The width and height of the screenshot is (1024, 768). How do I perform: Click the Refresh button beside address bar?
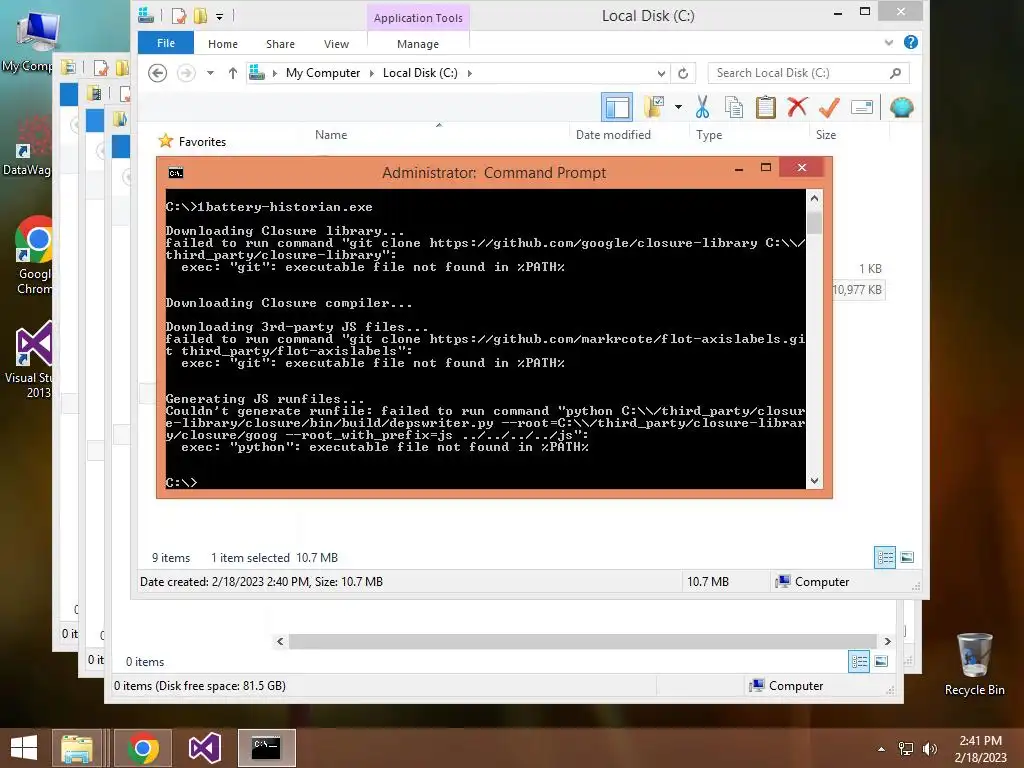coord(683,73)
